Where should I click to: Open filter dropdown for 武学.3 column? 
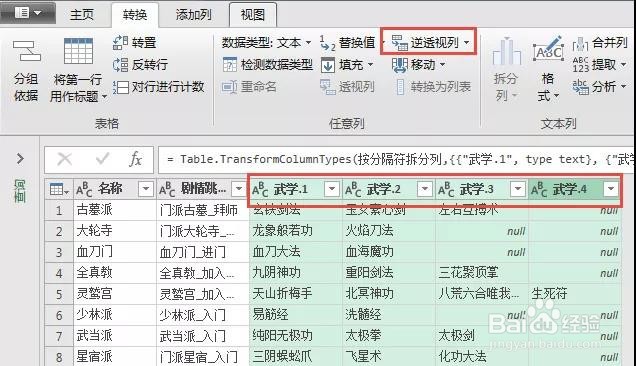click(518, 189)
